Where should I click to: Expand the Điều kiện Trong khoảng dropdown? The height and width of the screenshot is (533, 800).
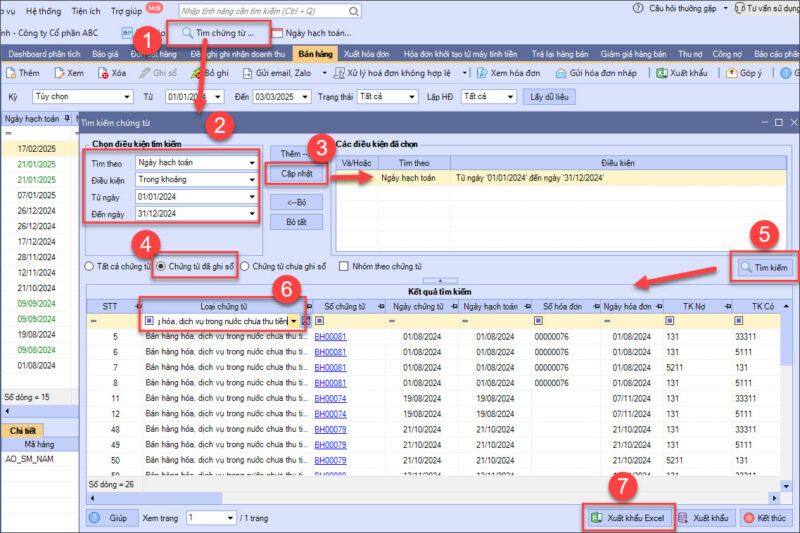coord(248,179)
